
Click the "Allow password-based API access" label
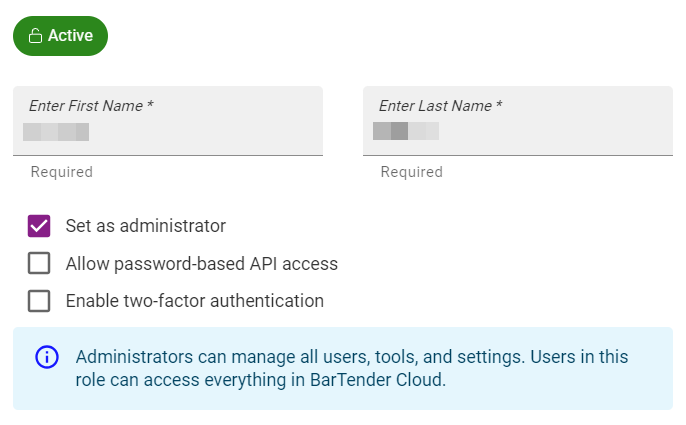(x=202, y=264)
